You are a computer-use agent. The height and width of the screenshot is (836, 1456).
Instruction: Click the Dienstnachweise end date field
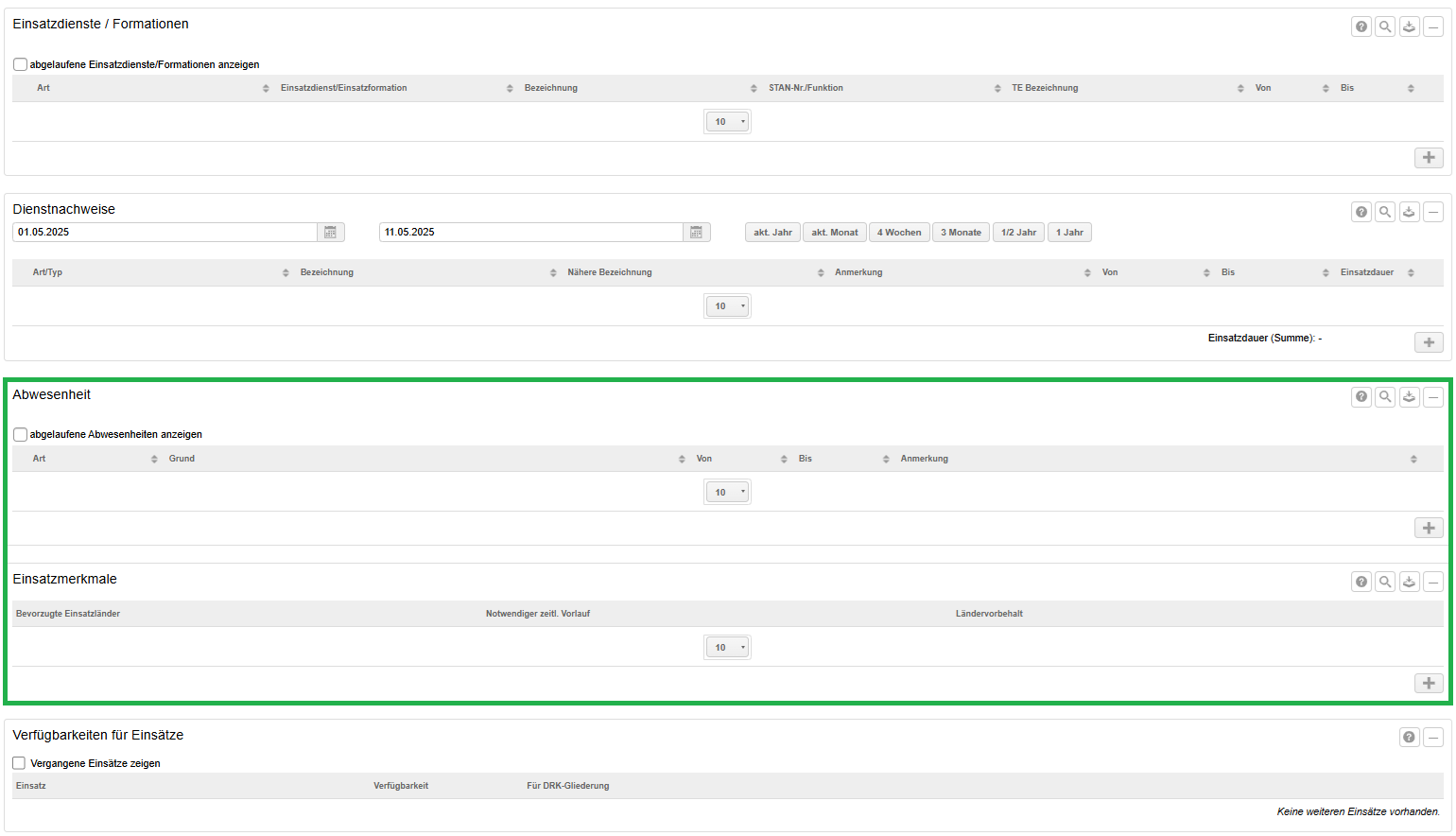[529, 233]
